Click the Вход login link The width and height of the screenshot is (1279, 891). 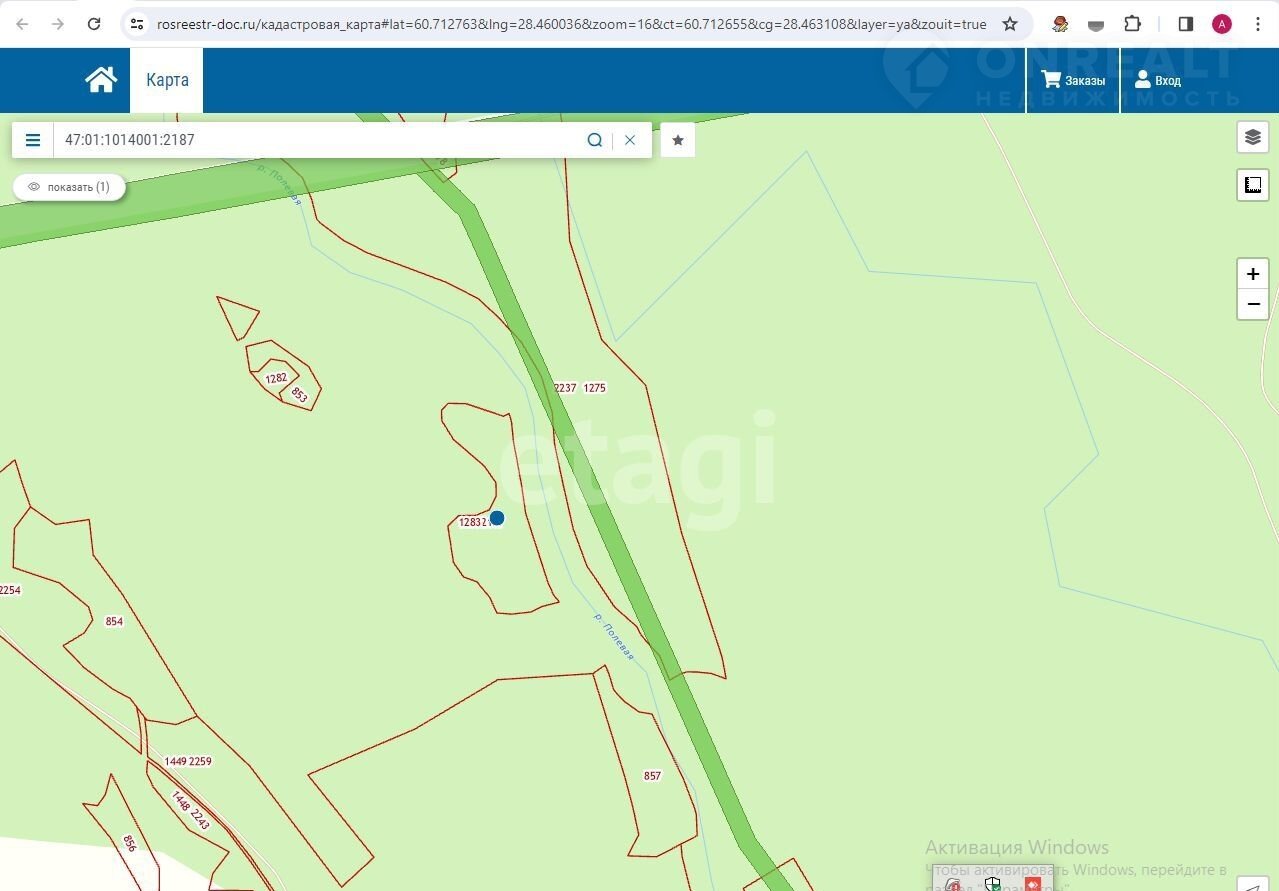[x=1157, y=80]
